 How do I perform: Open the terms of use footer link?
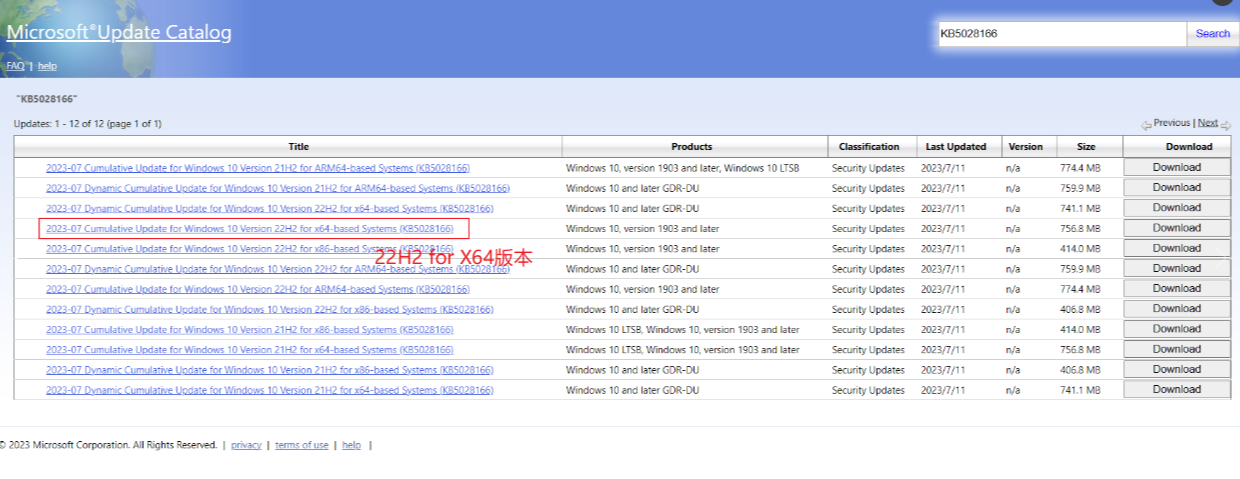point(302,445)
